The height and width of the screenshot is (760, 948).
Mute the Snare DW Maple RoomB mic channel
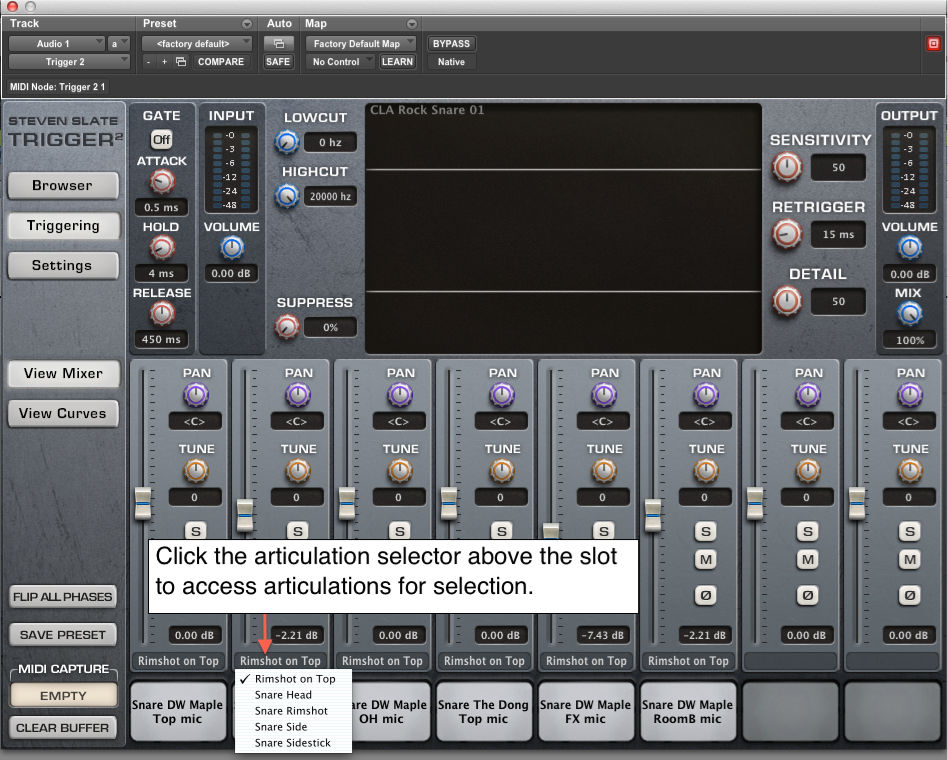(x=706, y=560)
